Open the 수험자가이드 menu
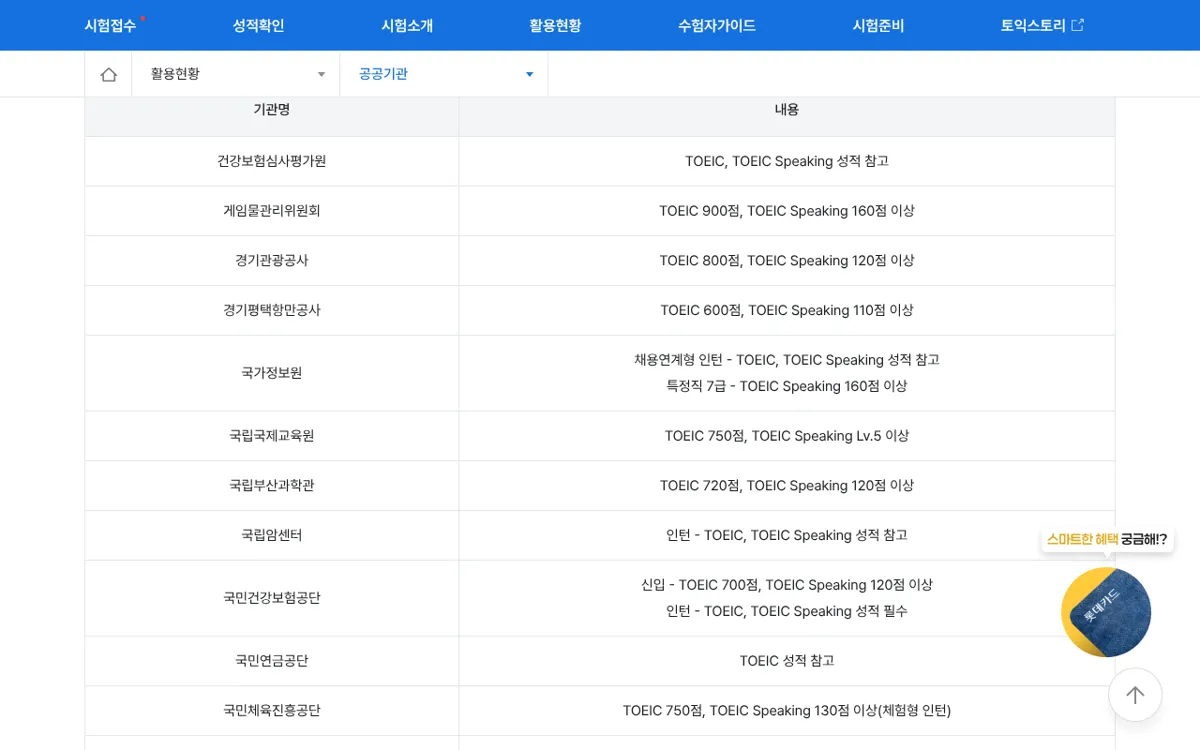This screenshot has height=750, width=1200. coord(717,25)
